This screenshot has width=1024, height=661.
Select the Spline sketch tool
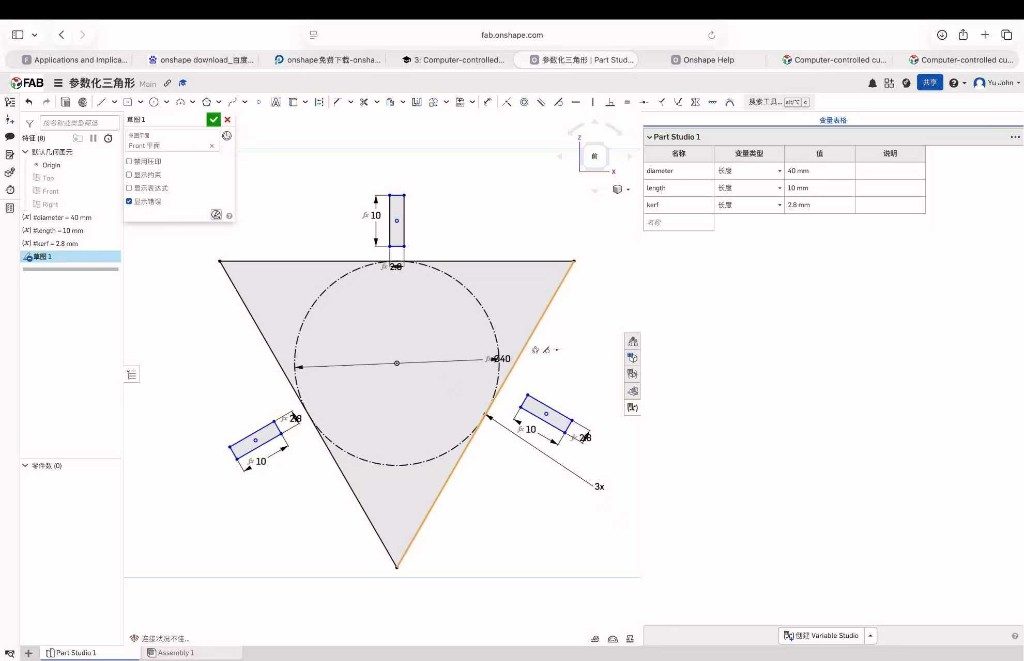[232, 102]
